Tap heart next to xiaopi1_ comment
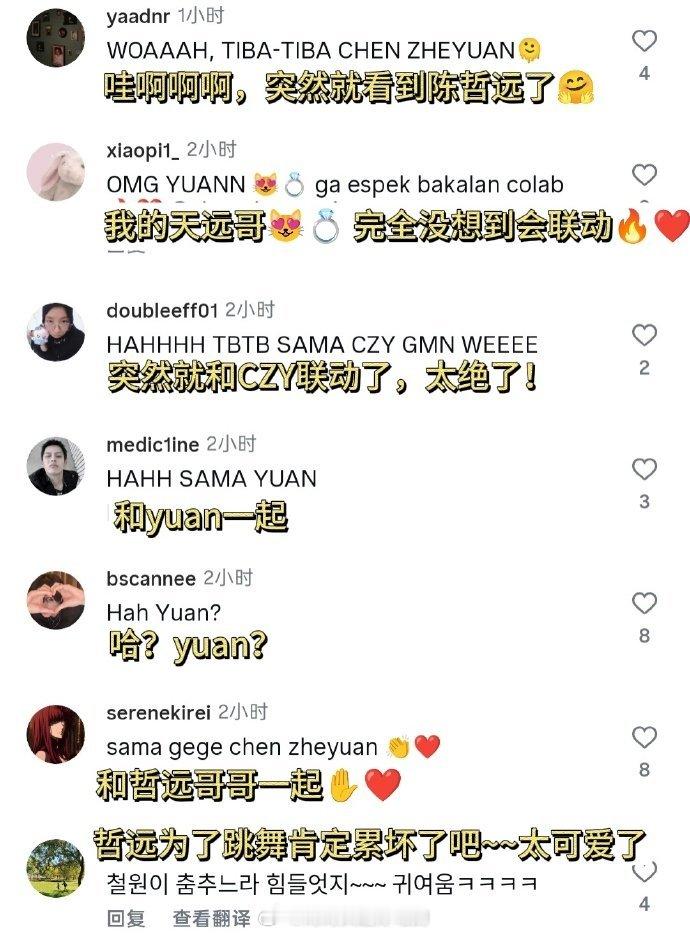The width and height of the screenshot is (690, 934). [x=644, y=175]
